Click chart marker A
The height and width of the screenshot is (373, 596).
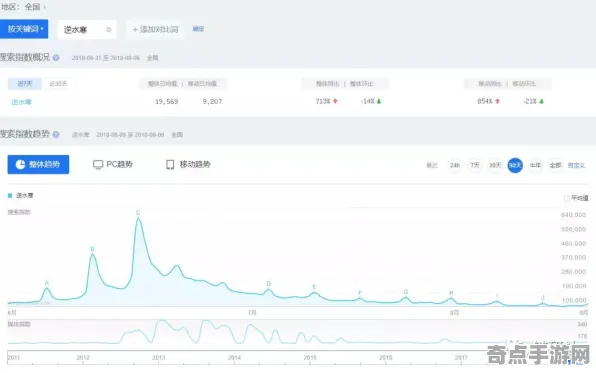coord(47,283)
